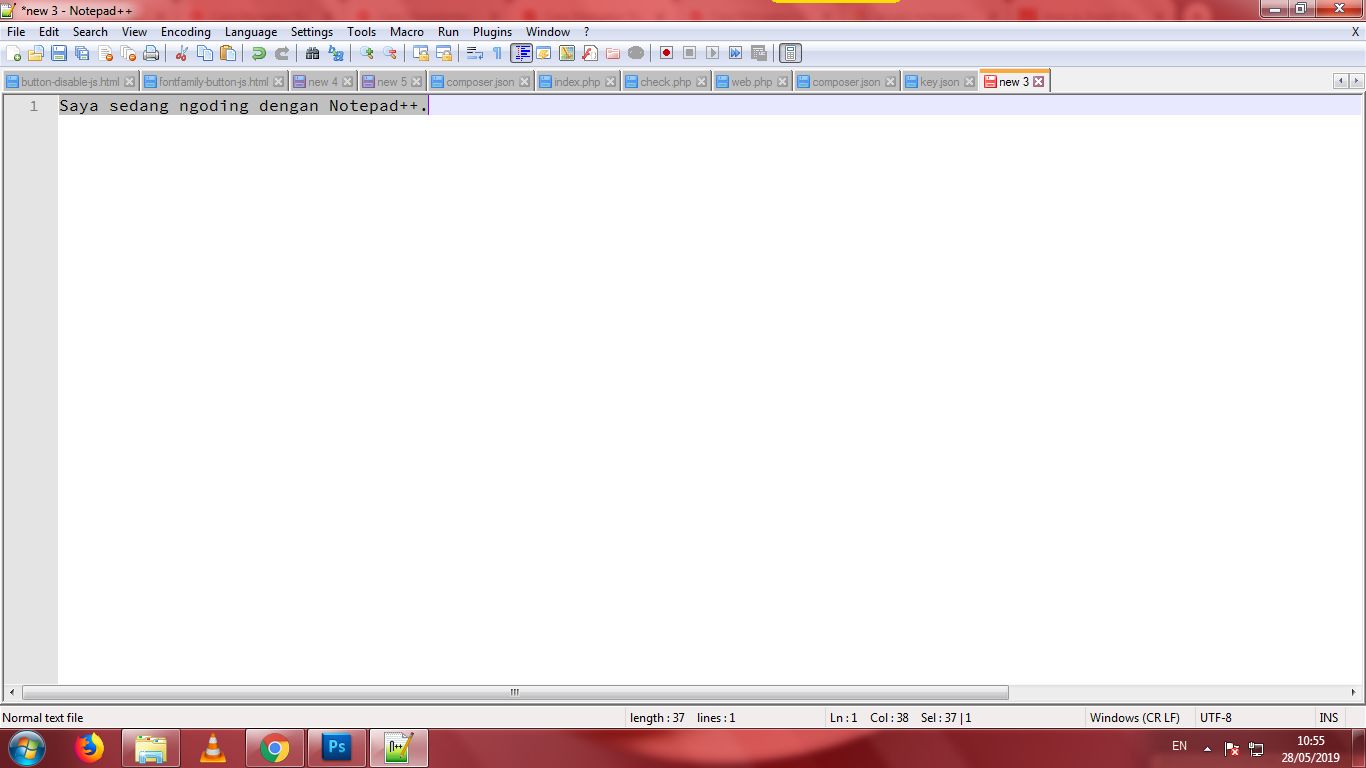Screen dimensions: 1366x768
Task: Close the key.json tab
Action: 968,81
